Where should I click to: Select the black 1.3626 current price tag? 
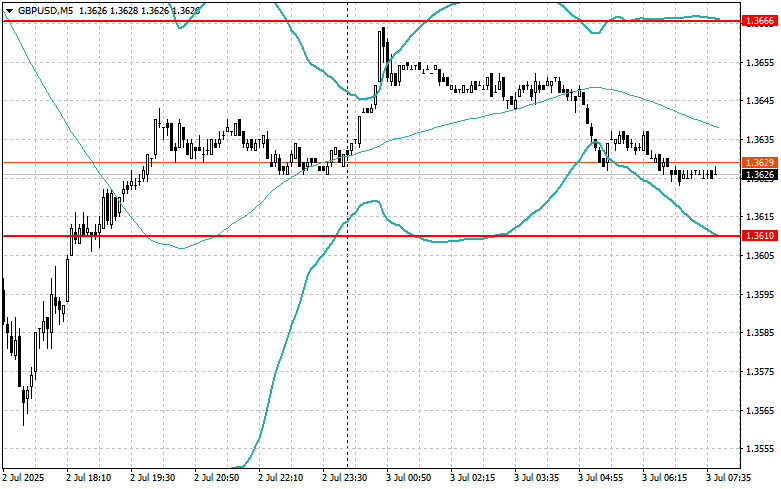(x=760, y=175)
